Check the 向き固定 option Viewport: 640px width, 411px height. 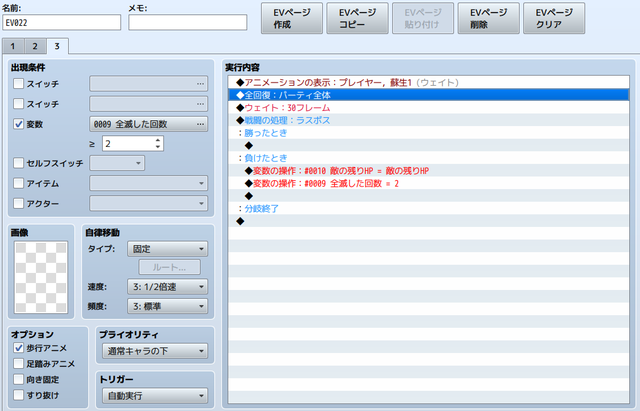pos(18,380)
